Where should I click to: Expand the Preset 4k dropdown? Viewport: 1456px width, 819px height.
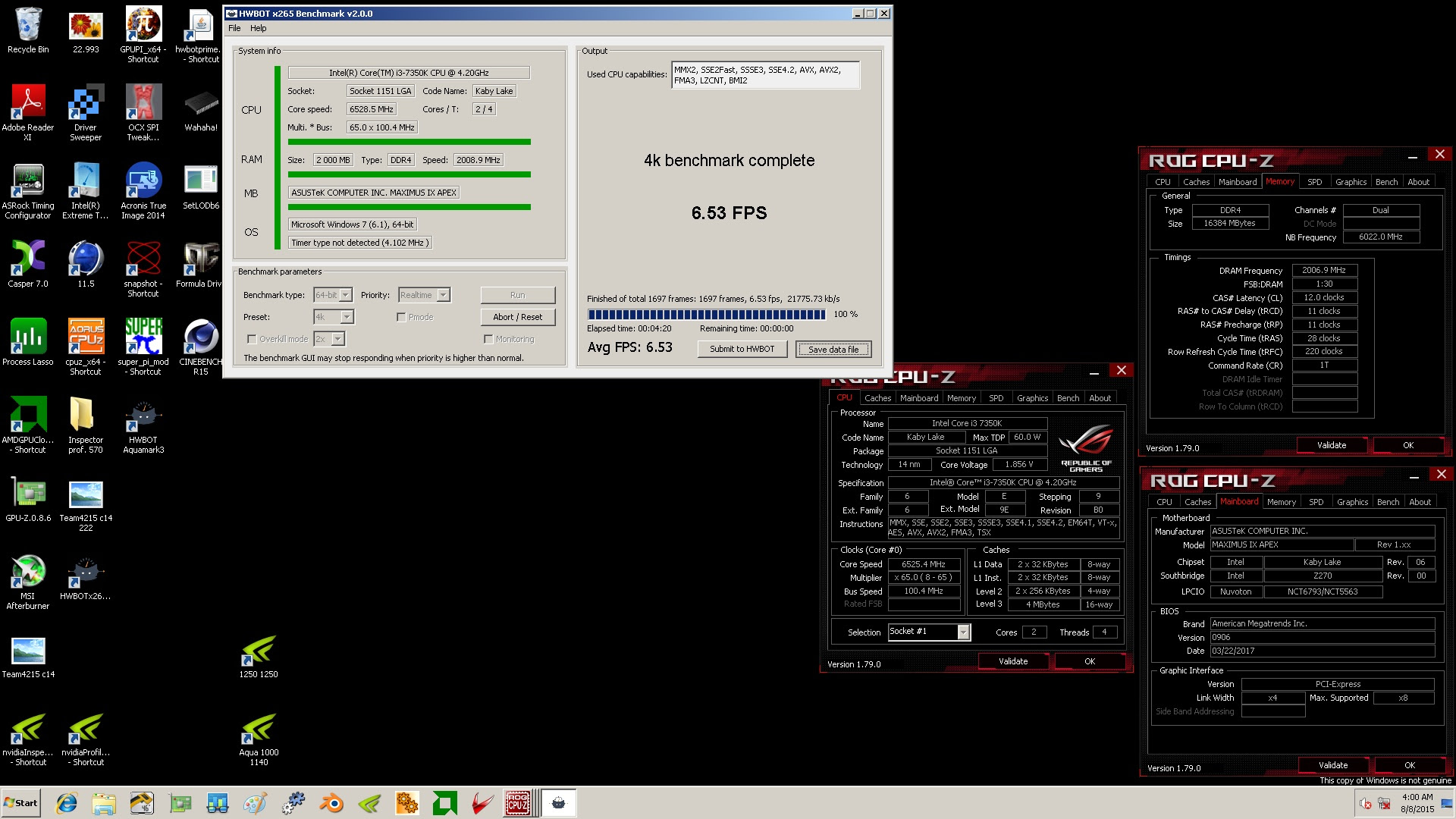347,317
